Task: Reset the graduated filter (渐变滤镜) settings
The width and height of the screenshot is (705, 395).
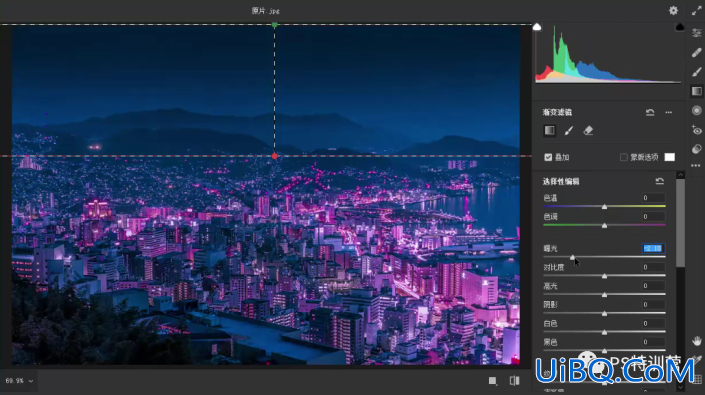Action: [650, 112]
